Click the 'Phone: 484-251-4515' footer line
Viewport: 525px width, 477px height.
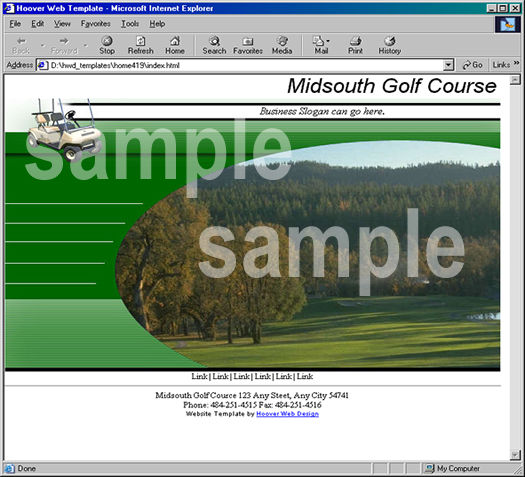[x=220, y=405]
